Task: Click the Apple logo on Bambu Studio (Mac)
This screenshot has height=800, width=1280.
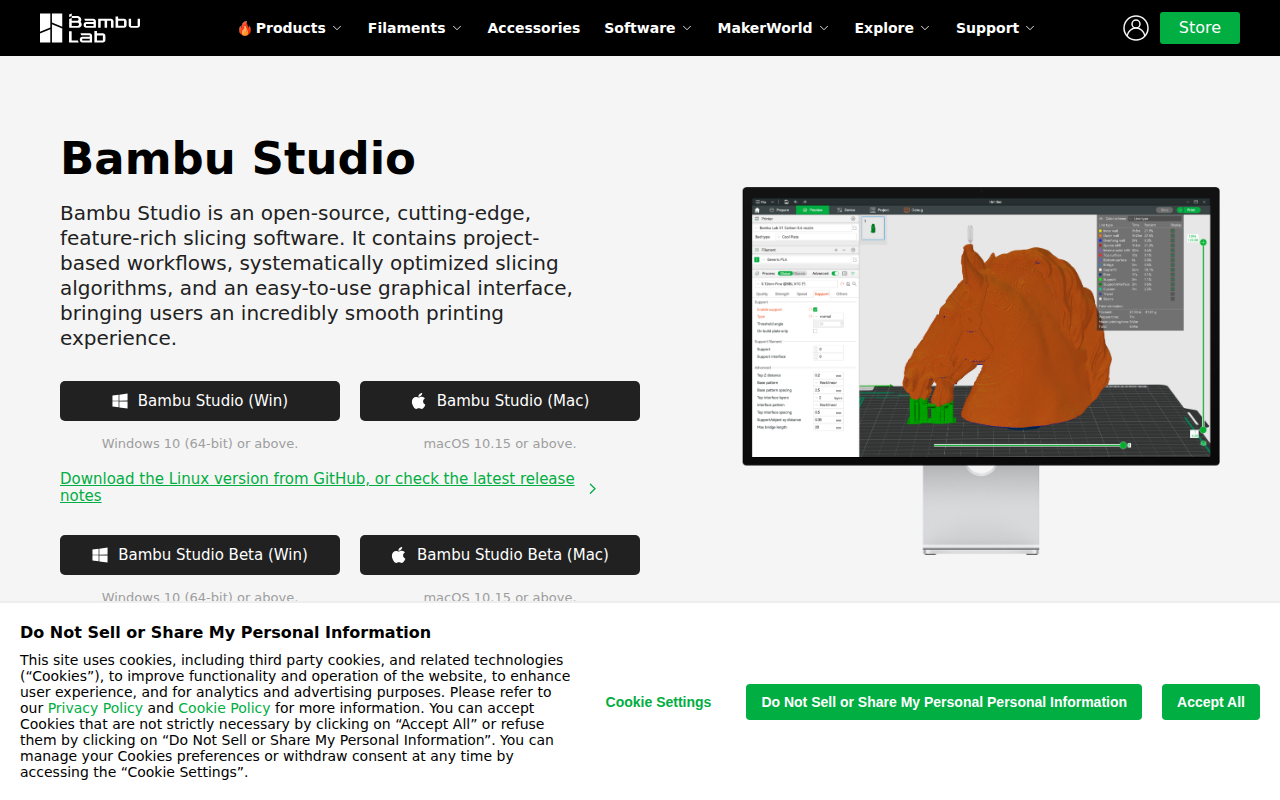Action: click(x=419, y=401)
